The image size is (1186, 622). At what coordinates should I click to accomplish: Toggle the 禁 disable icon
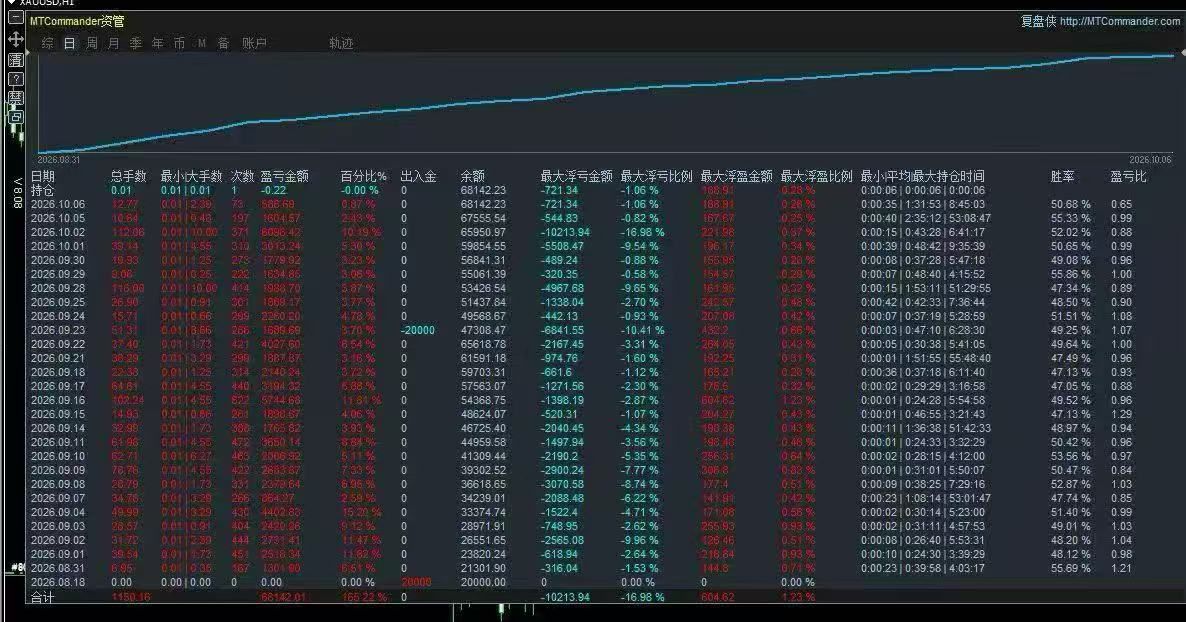coord(15,98)
